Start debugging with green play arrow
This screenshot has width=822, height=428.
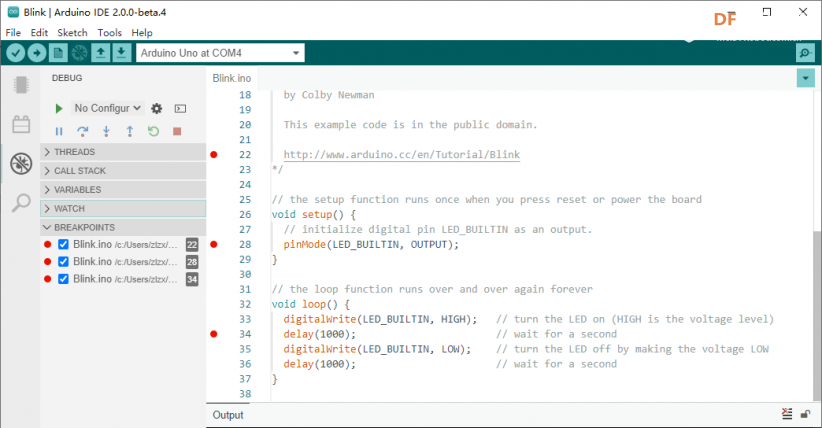[59, 109]
